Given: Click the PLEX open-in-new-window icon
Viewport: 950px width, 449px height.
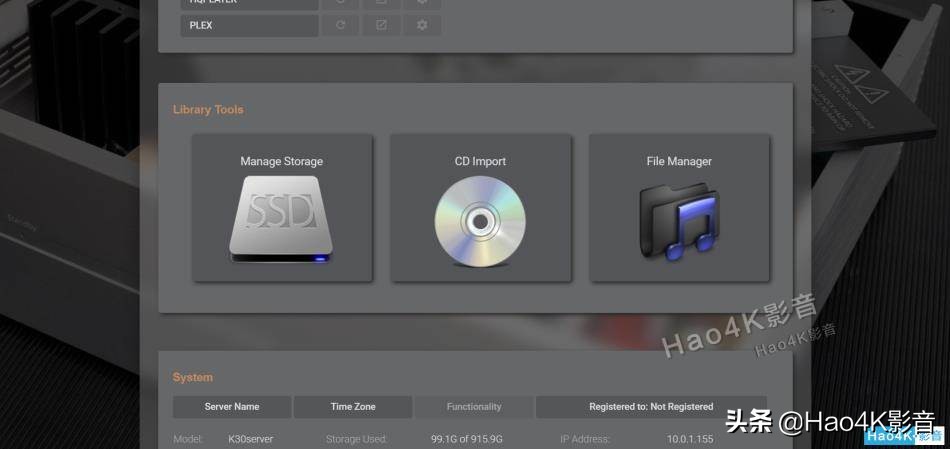Looking at the screenshot, I should click(x=382, y=25).
